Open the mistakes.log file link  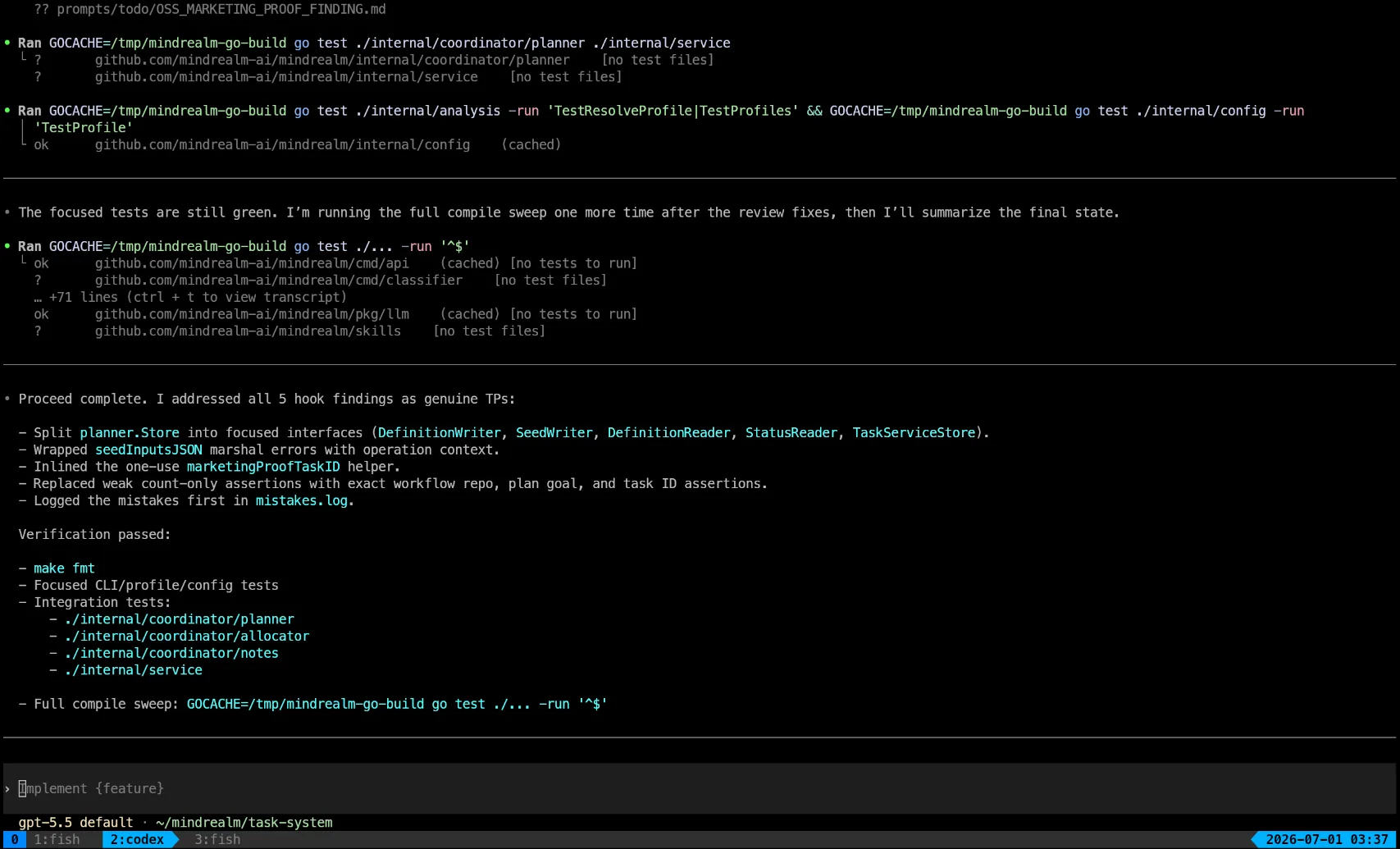pyautogui.click(x=302, y=500)
